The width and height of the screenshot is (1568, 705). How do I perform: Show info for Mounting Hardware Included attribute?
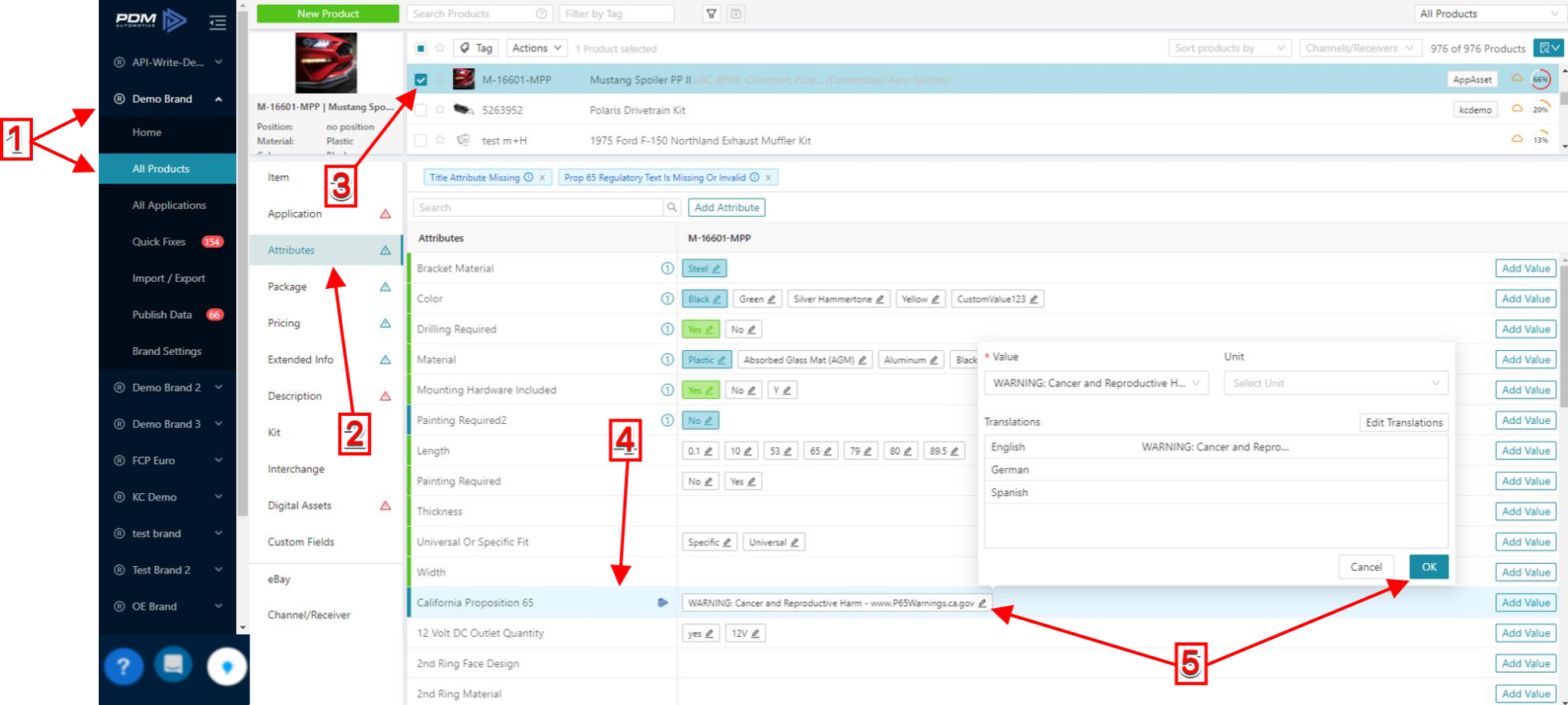(x=667, y=390)
